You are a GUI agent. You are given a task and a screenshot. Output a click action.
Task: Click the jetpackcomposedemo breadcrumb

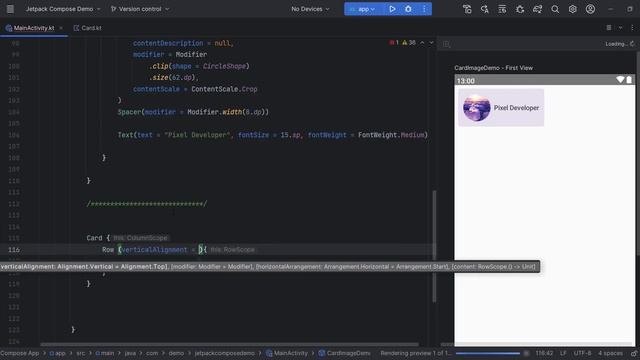[x=224, y=353]
